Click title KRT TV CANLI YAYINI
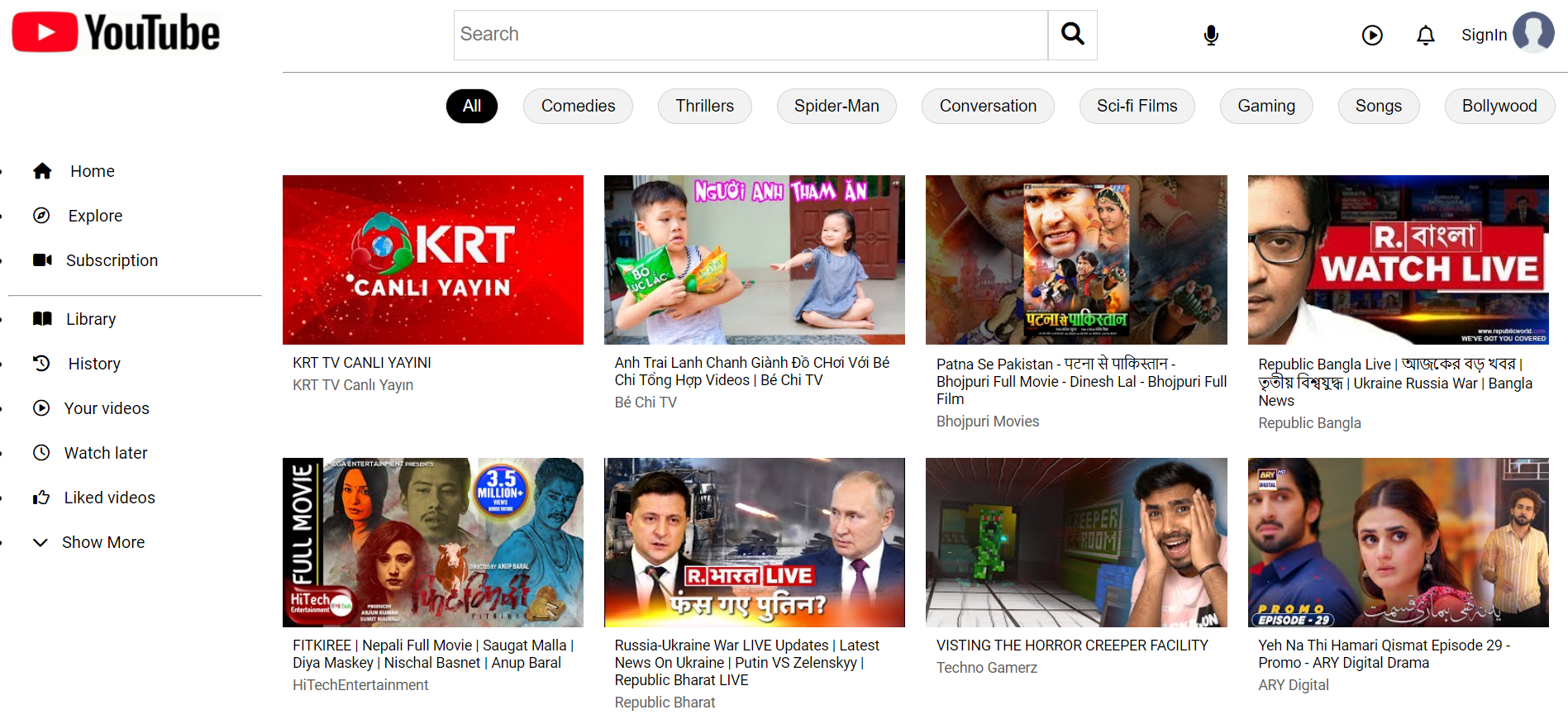 362,363
